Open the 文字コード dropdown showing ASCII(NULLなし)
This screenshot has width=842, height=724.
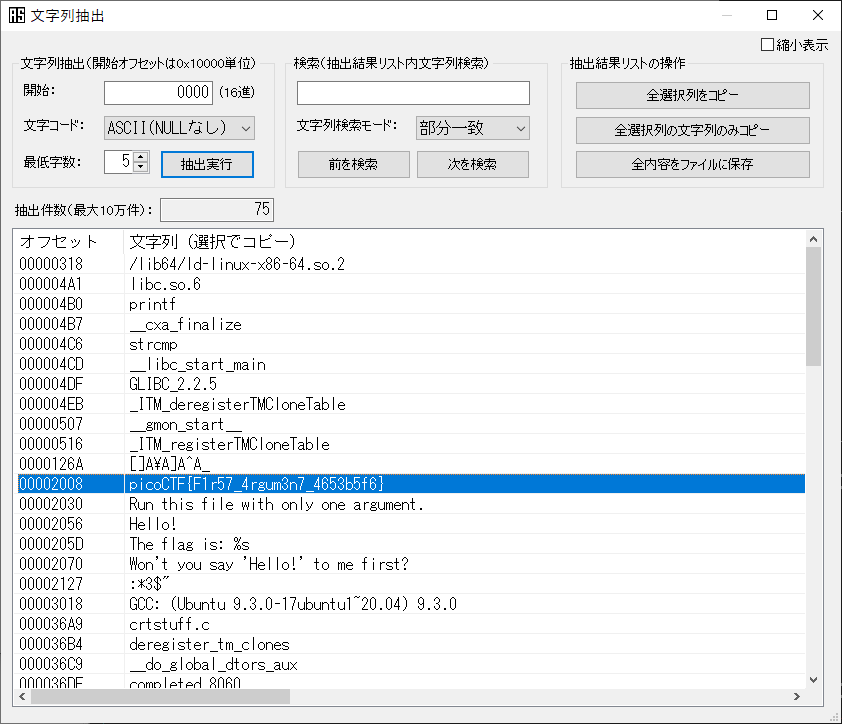pyautogui.click(x=177, y=128)
